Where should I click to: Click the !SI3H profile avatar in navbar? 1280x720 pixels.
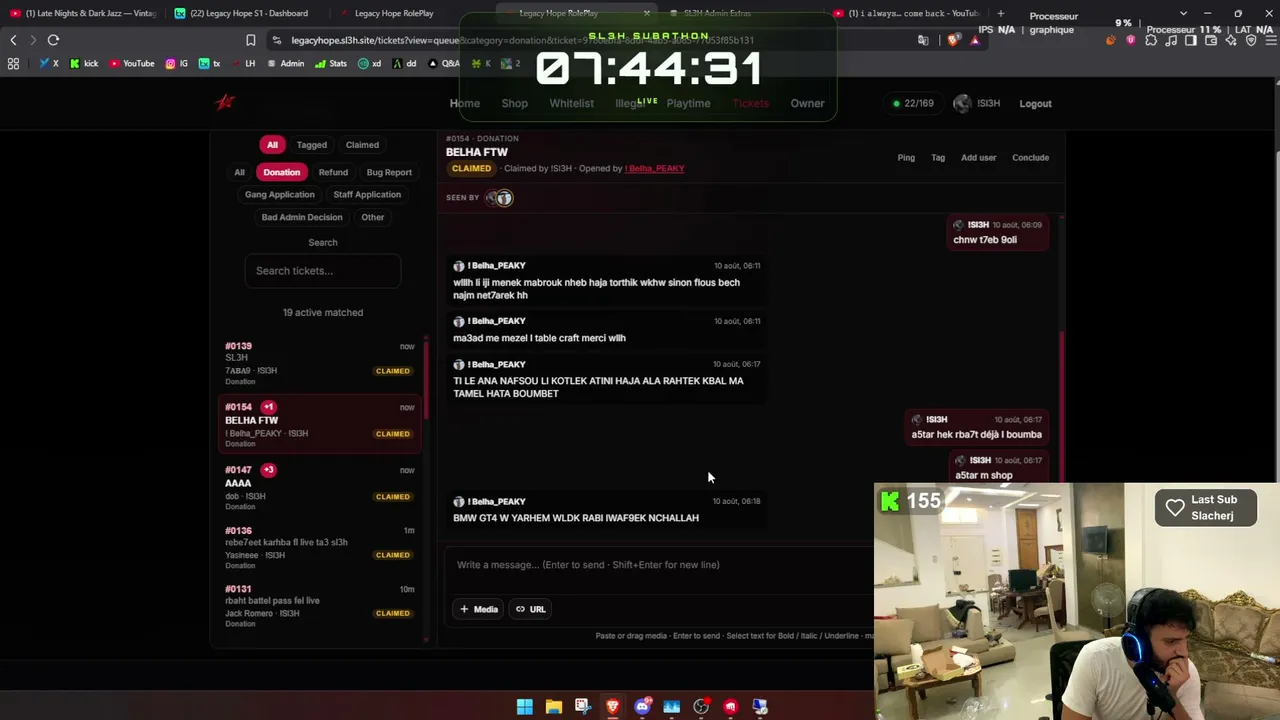(962, 103)
